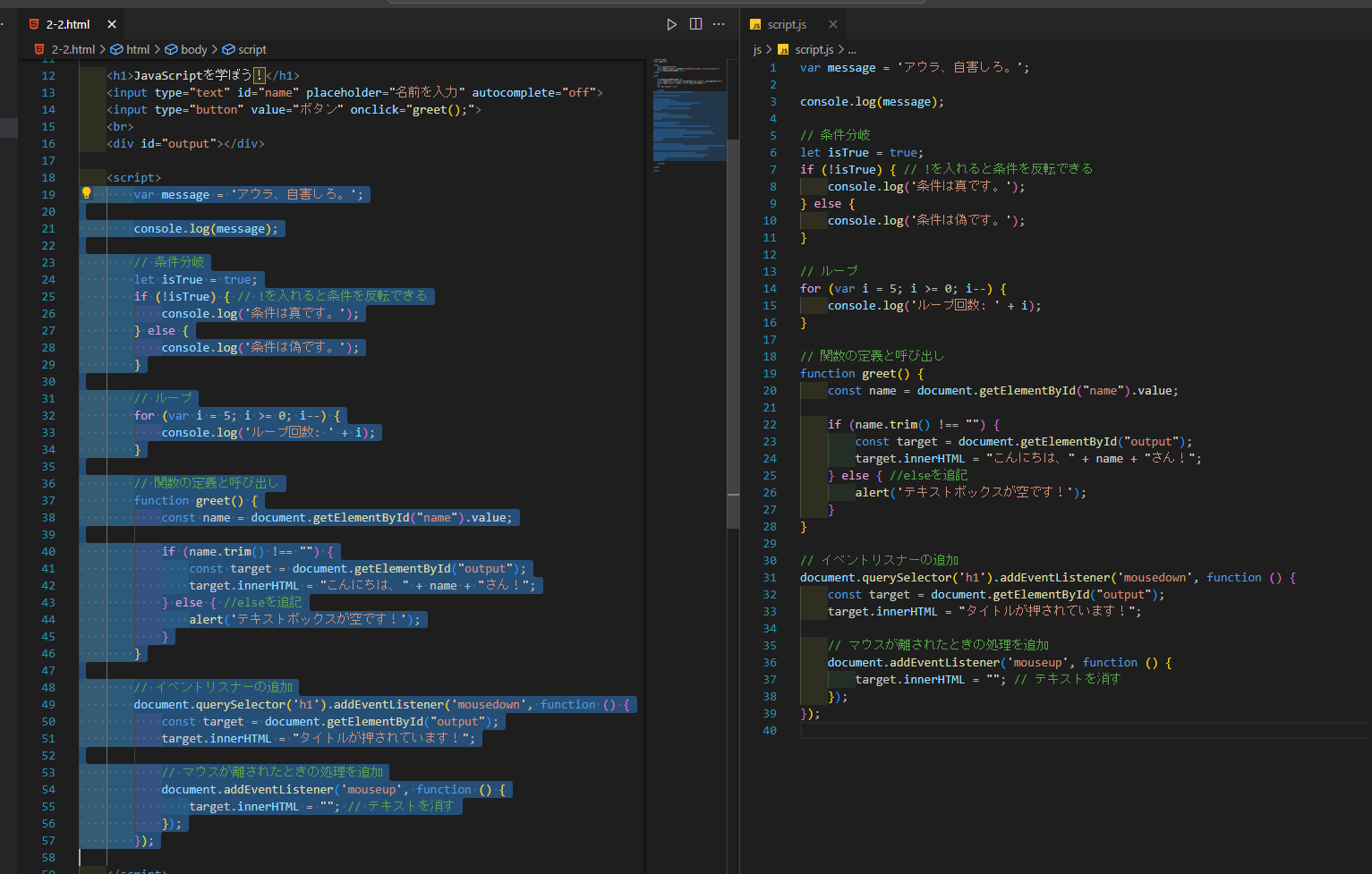The image size is (1372, 874).
Task: Click line number 18 in 2-2.html gutter
Action: pos(48,178)
